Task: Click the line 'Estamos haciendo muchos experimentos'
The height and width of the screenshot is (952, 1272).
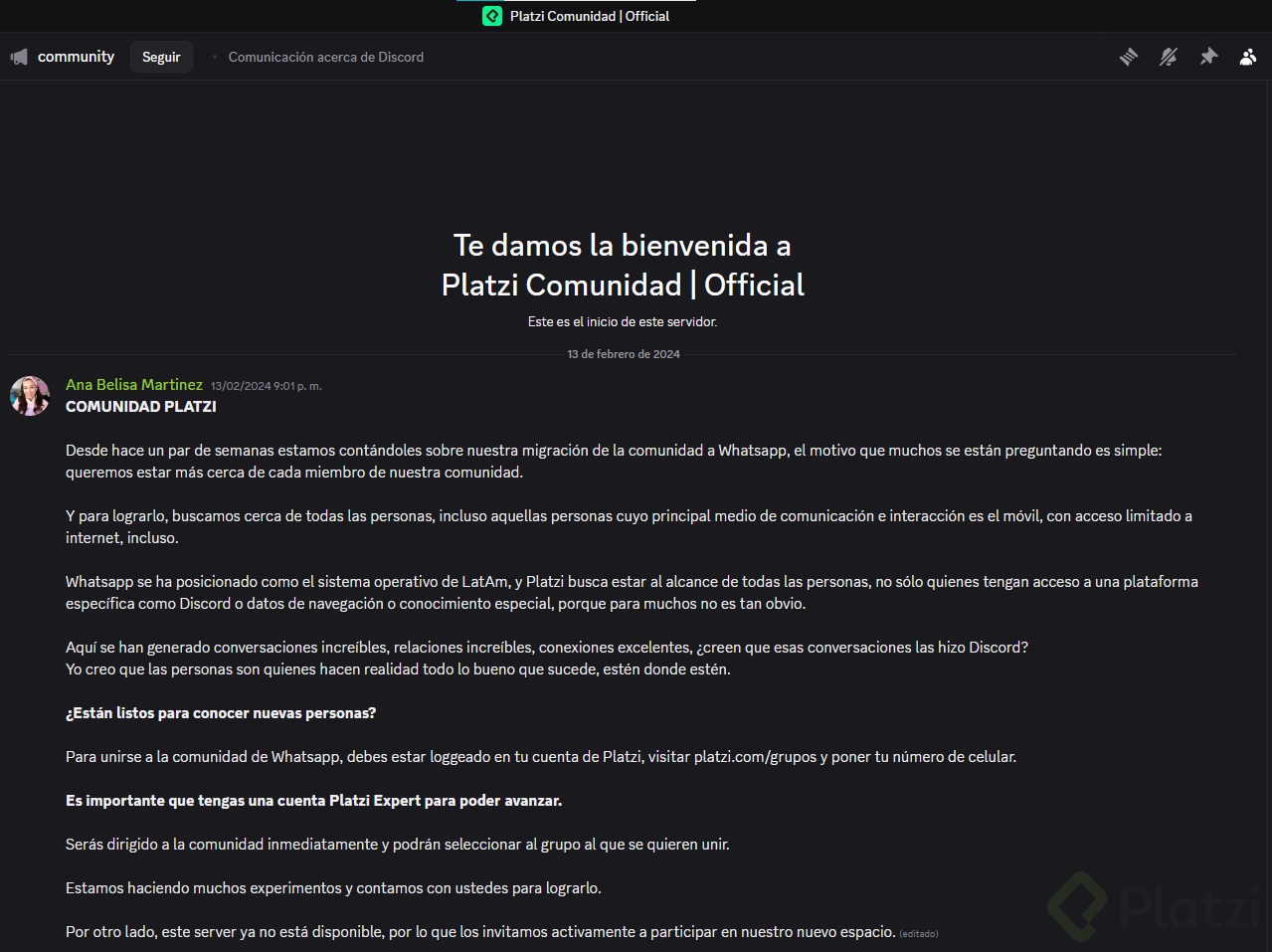Action: [333, 888]
